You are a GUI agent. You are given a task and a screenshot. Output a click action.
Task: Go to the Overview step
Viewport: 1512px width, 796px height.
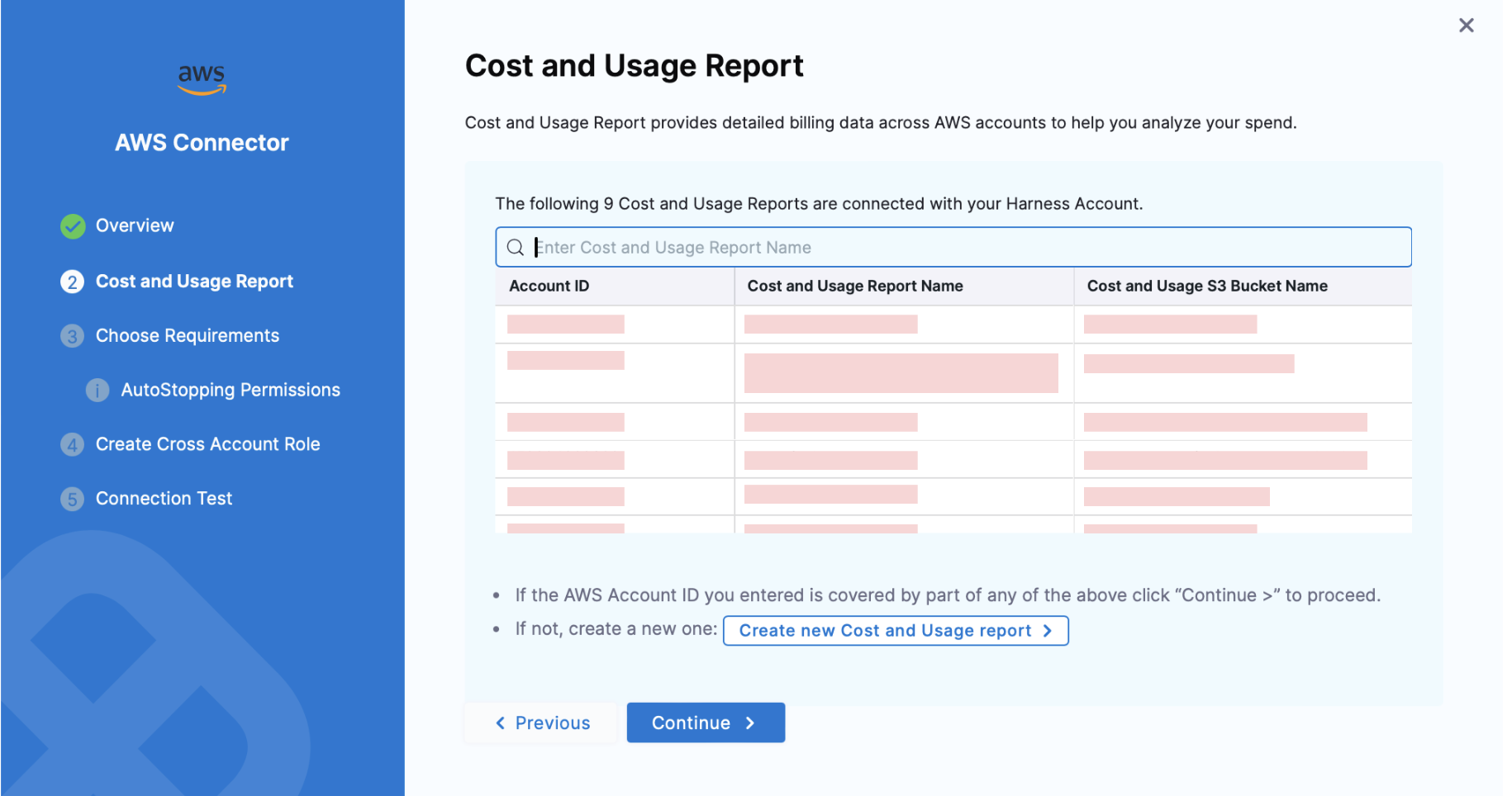[x=135, y=226]
